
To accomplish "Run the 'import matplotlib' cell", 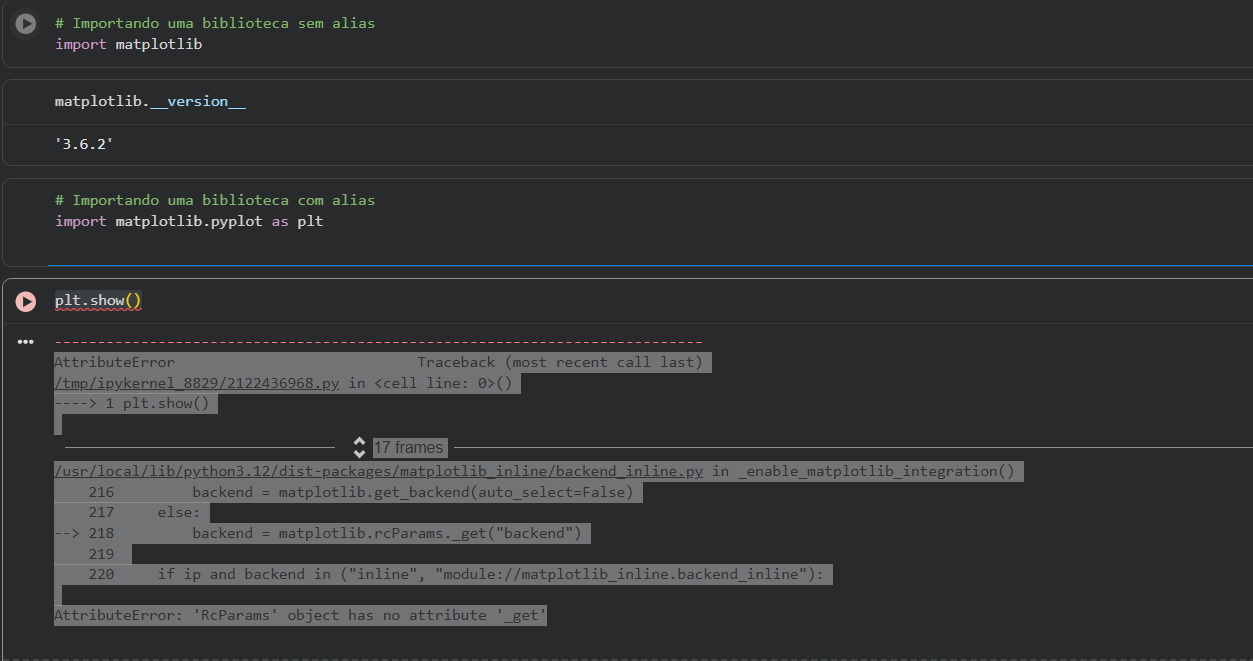I will coord(26,23).
